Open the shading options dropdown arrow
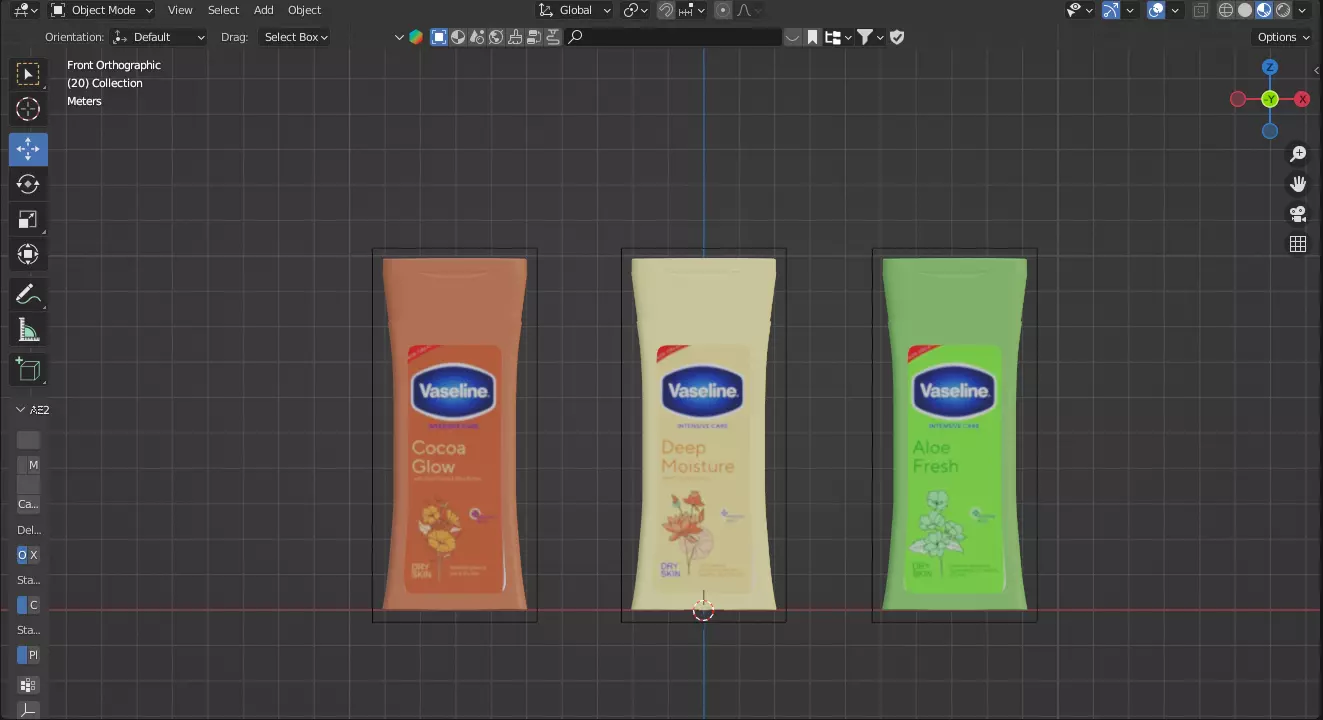 pos(1302,10)
